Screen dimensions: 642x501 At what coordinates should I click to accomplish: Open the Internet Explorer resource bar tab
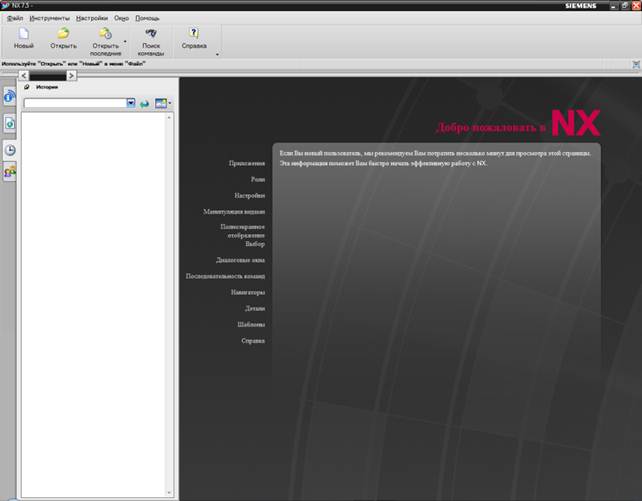coord(9,97)
